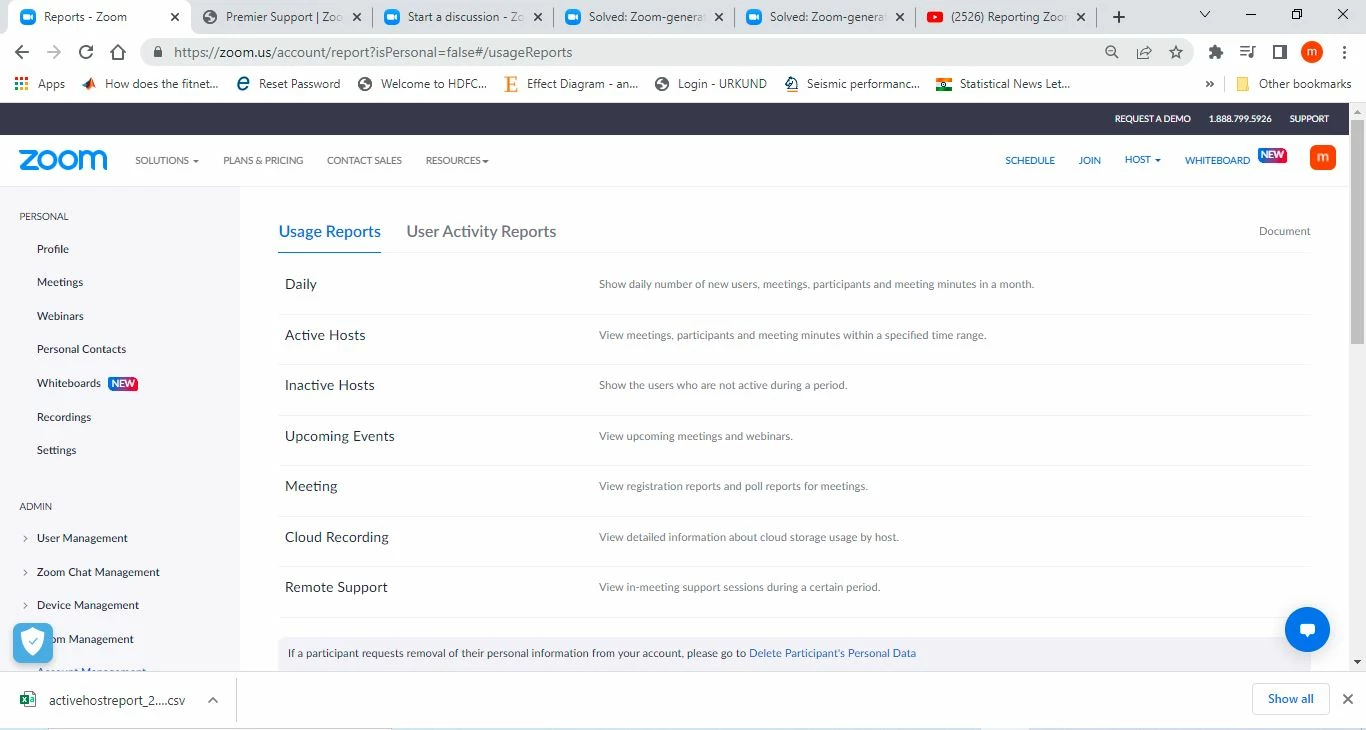Image resolution: width=1366 pixels, height=730 pixels.
Task: Open Plans & Pricing menu item
Action: pyautogui.click(x=263, y=160)
